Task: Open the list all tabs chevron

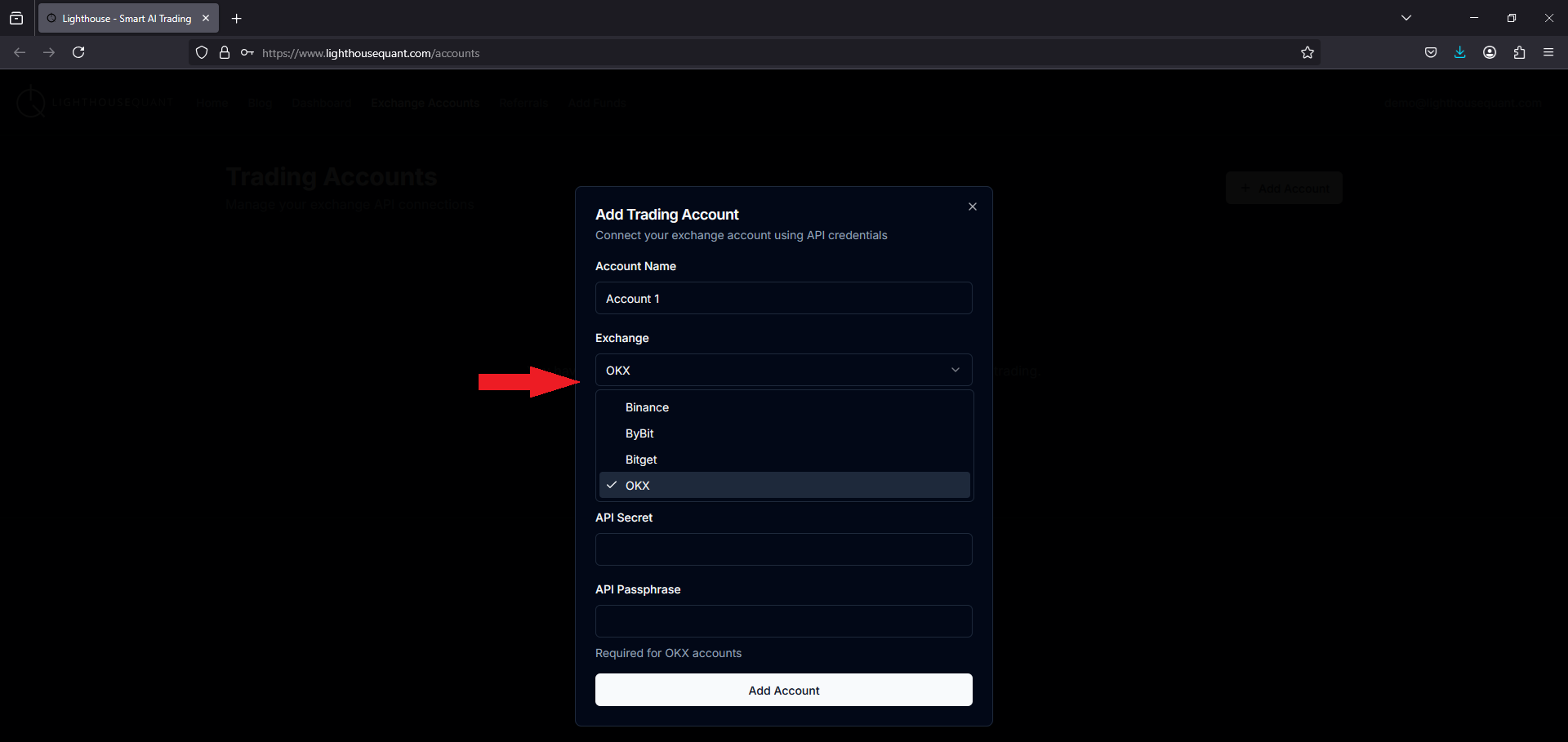Action: click(x=1406, y=18)
